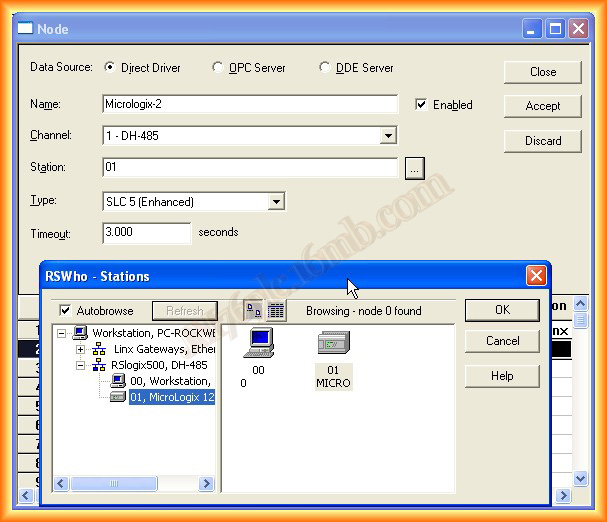Close the RSWho - Stations dialog
The image size is (607, 522).
(x=536, y=276)
